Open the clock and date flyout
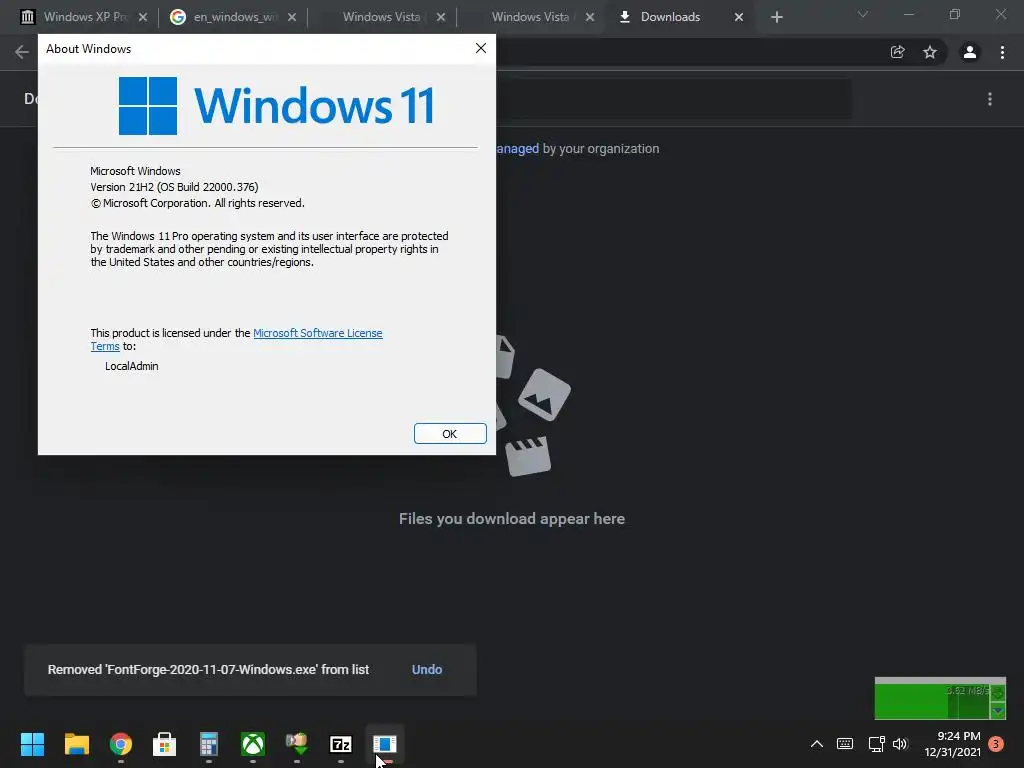Image resolution: width=1024 pixels, height=768 pixels. (952, 744)
